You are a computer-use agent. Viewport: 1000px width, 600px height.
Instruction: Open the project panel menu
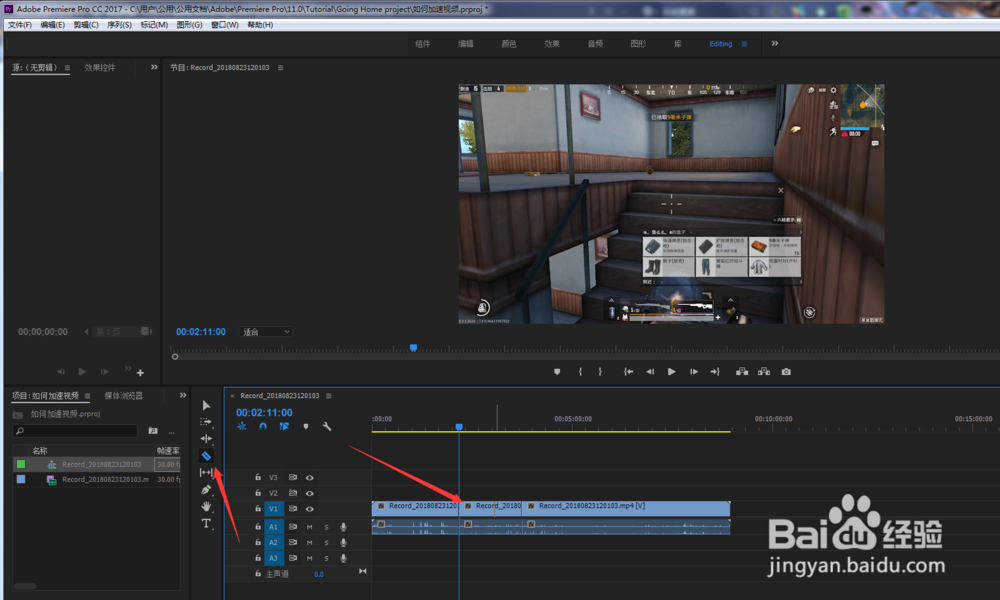pyautogui.click(x=87, y=396)
